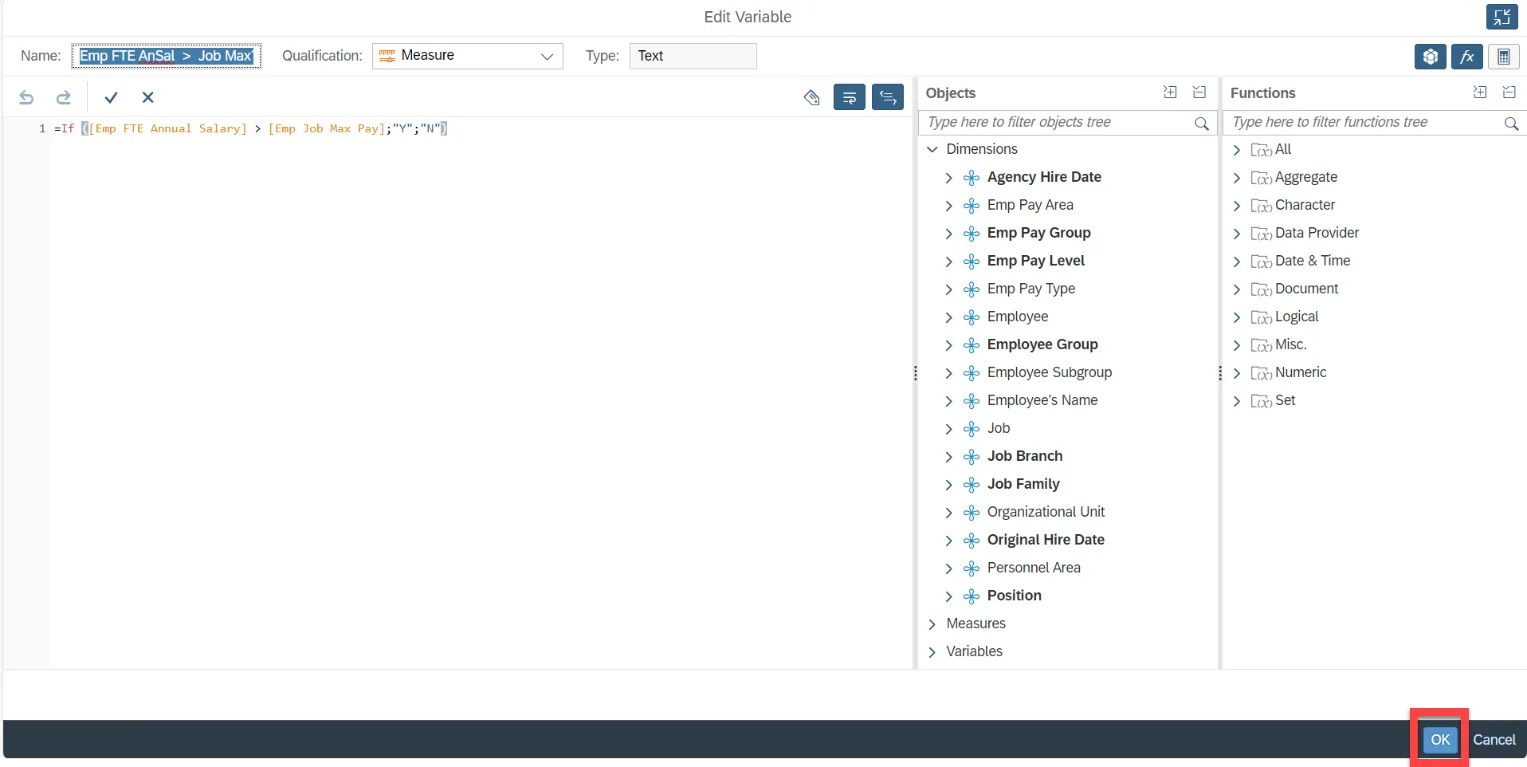
Task: Click the Employee's Name dimension icon
Action: [x=970, y=401]
